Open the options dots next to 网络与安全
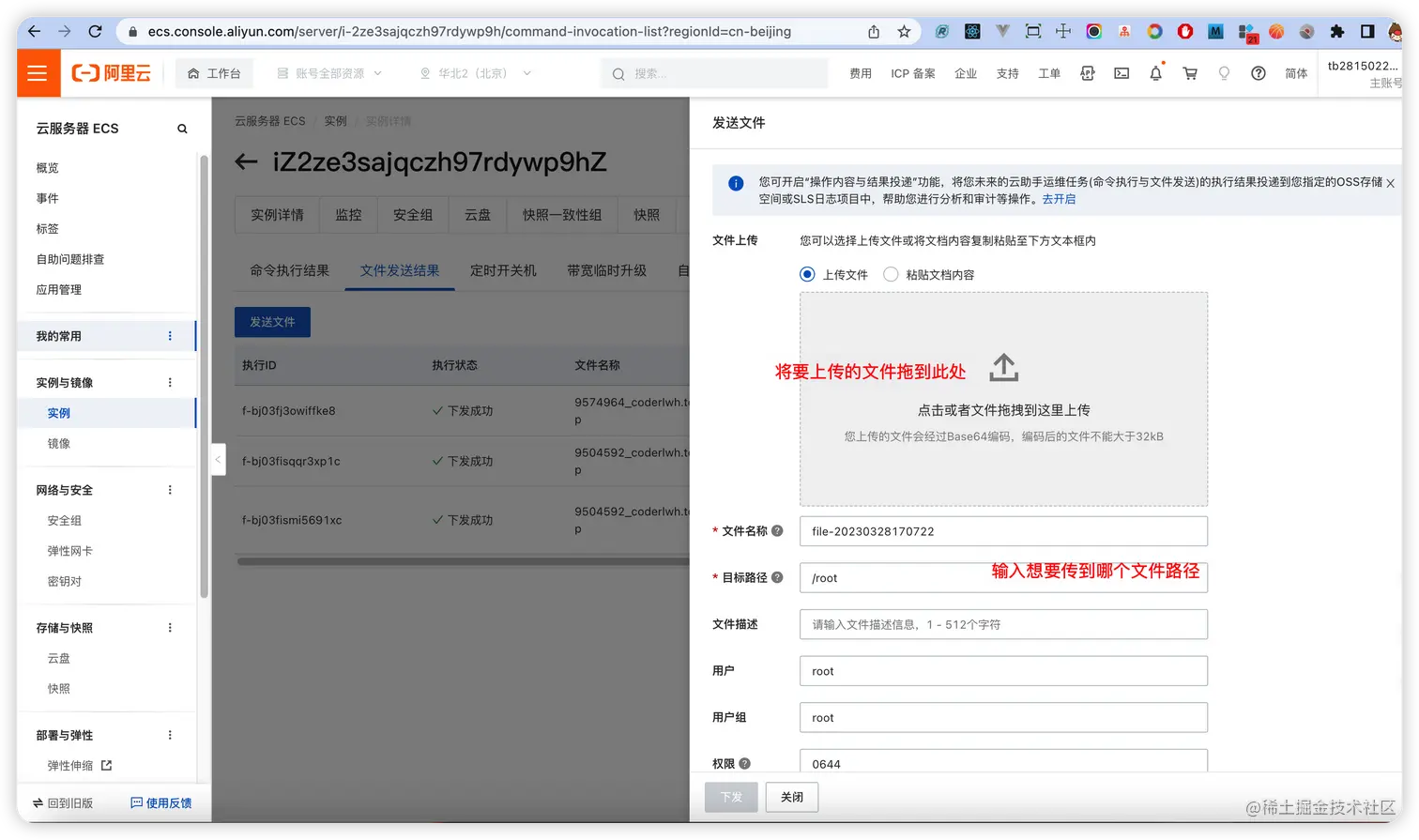Viewport: 1419px width, 840px height. (x=170, y=490)
